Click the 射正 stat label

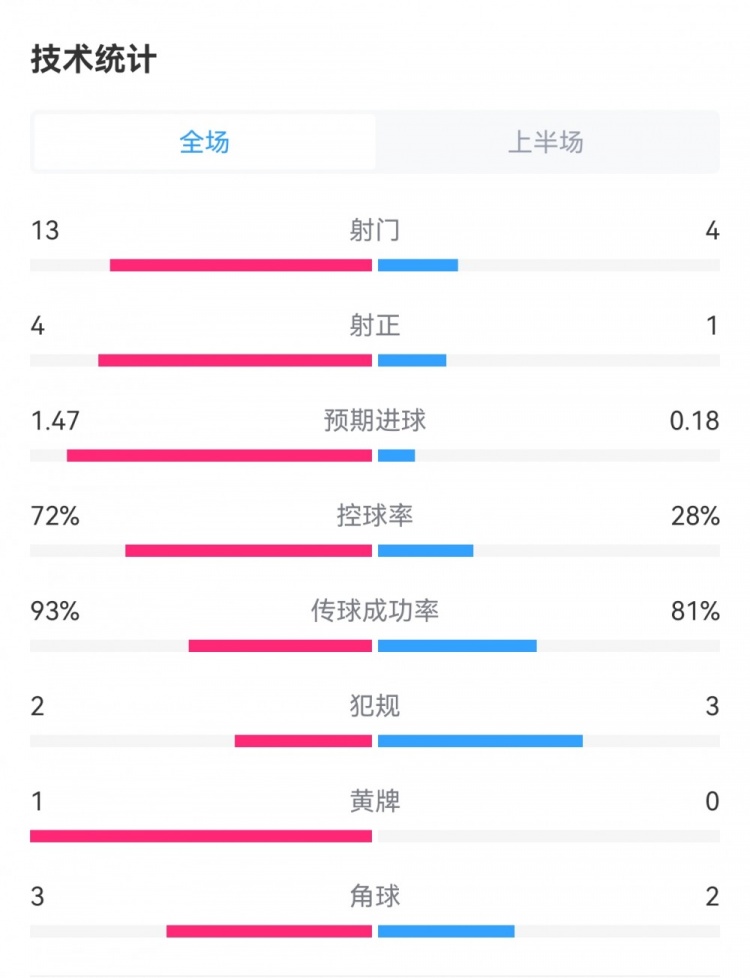point(375,326)
